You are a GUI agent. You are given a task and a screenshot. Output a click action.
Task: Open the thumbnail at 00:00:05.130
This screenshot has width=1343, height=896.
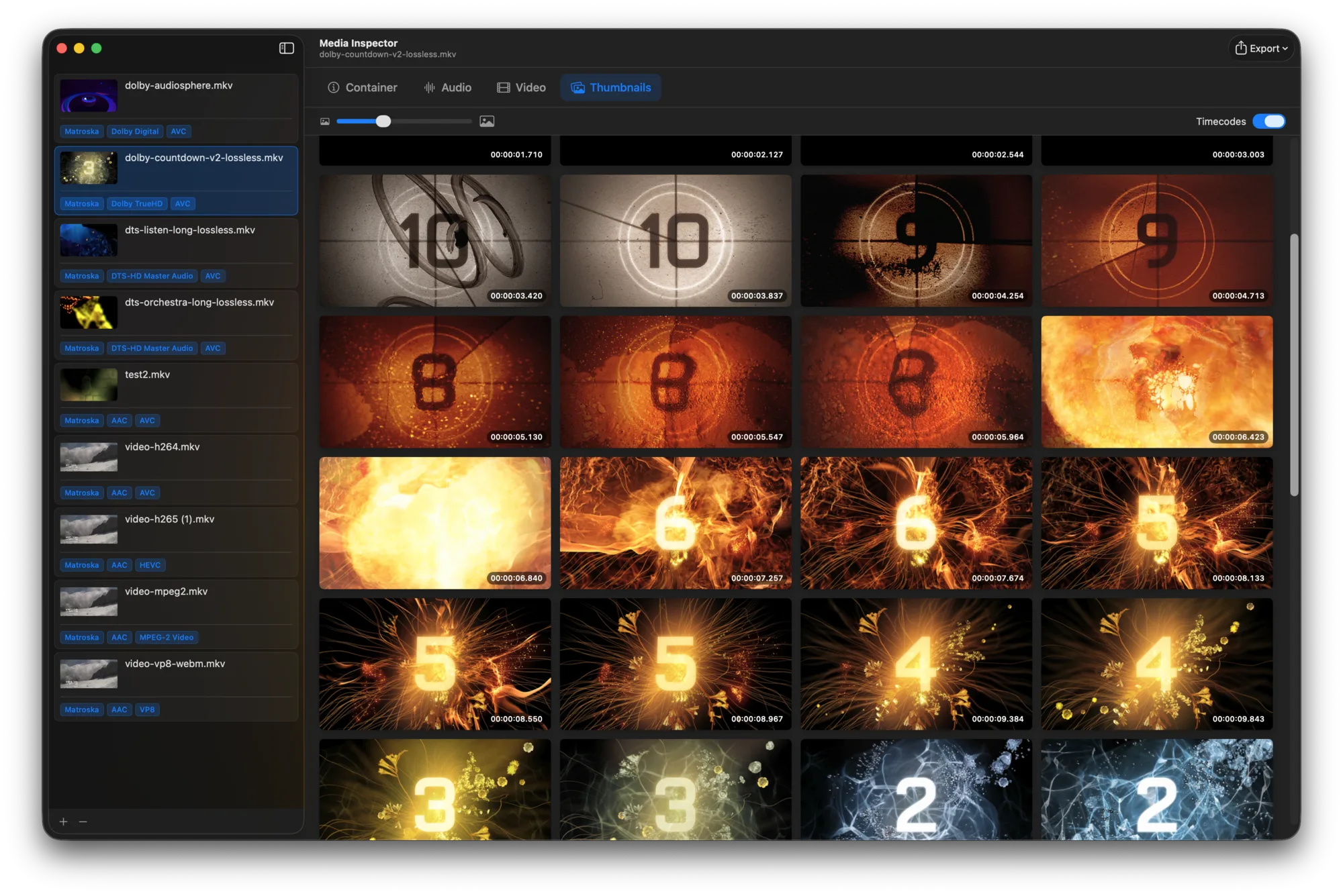pyautogui.click(x=435, y=382)
